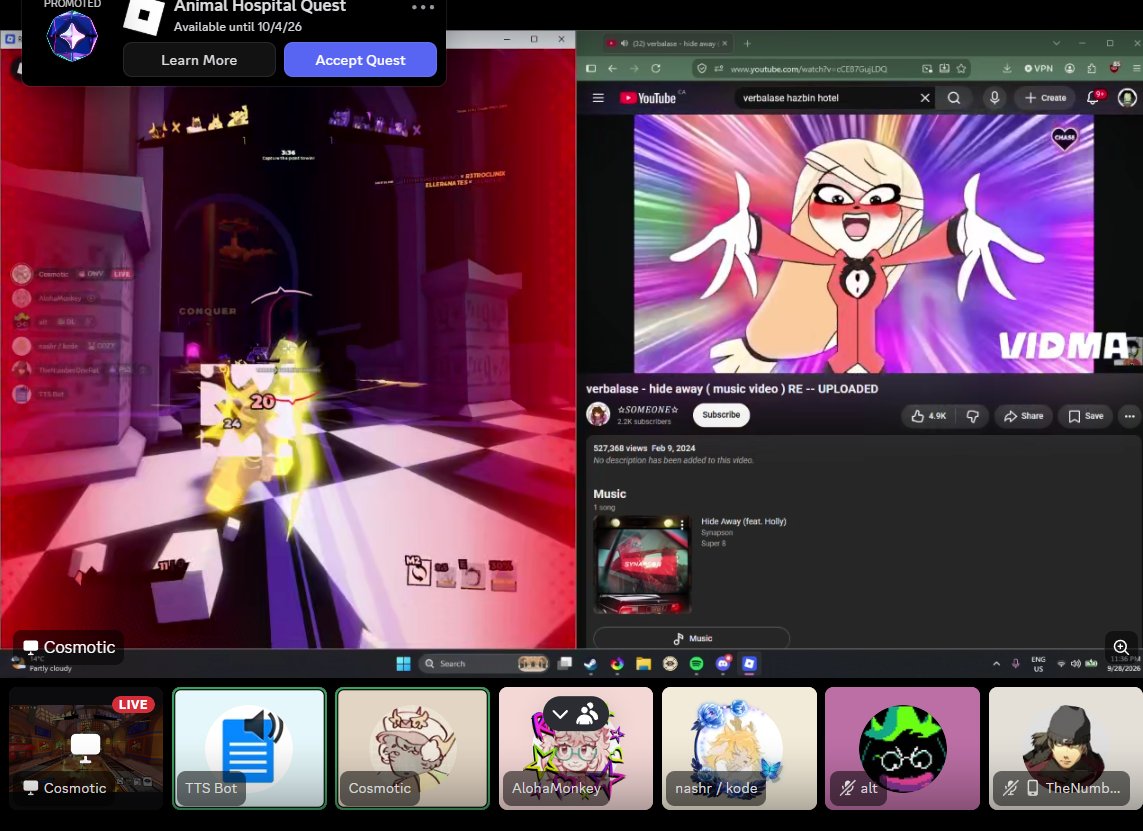Subscribe to the SOMEONE channel

(x=721, y=415)
